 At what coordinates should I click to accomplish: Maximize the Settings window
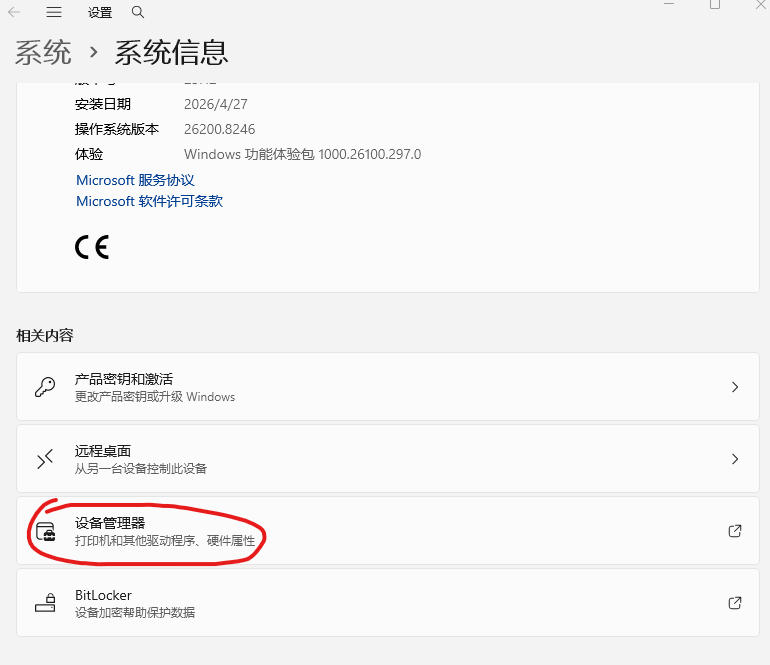point(715,4)
